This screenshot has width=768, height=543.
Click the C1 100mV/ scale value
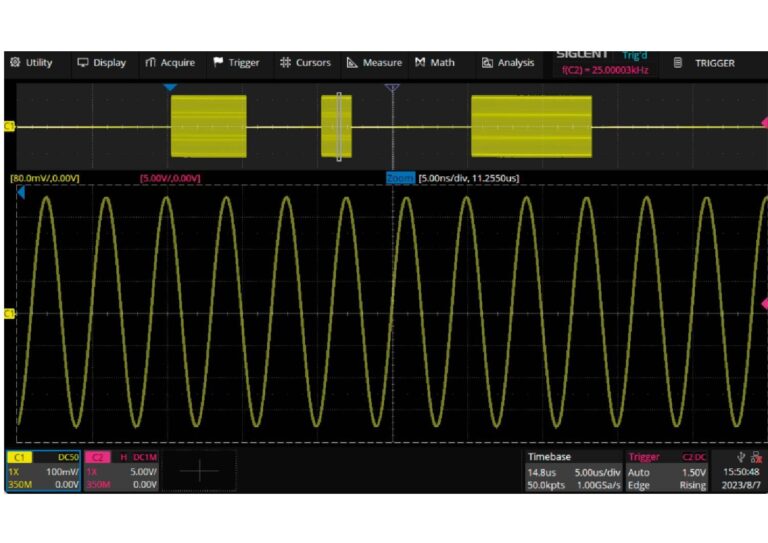(x=62, y=472)
